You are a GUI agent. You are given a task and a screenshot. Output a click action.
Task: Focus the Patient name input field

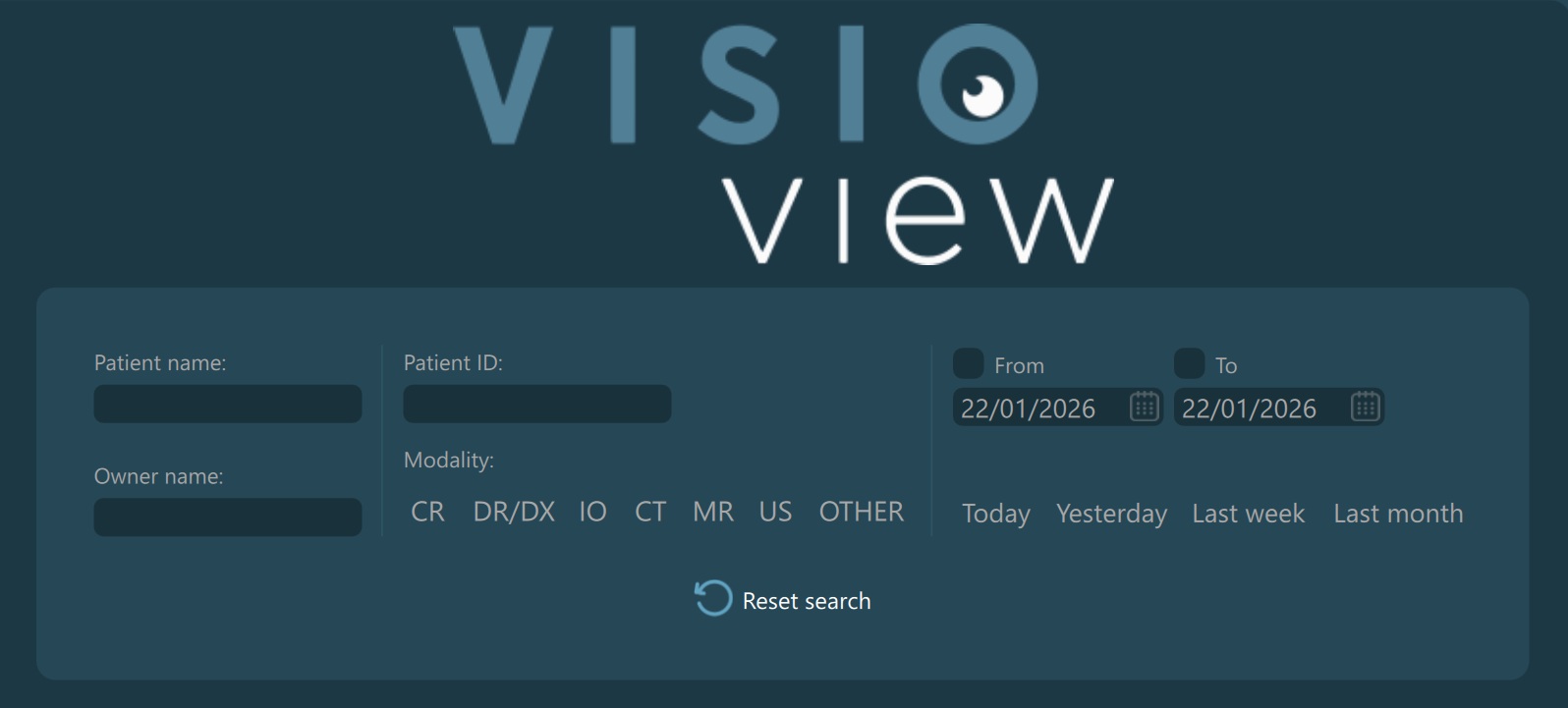[x=228, y=404]
